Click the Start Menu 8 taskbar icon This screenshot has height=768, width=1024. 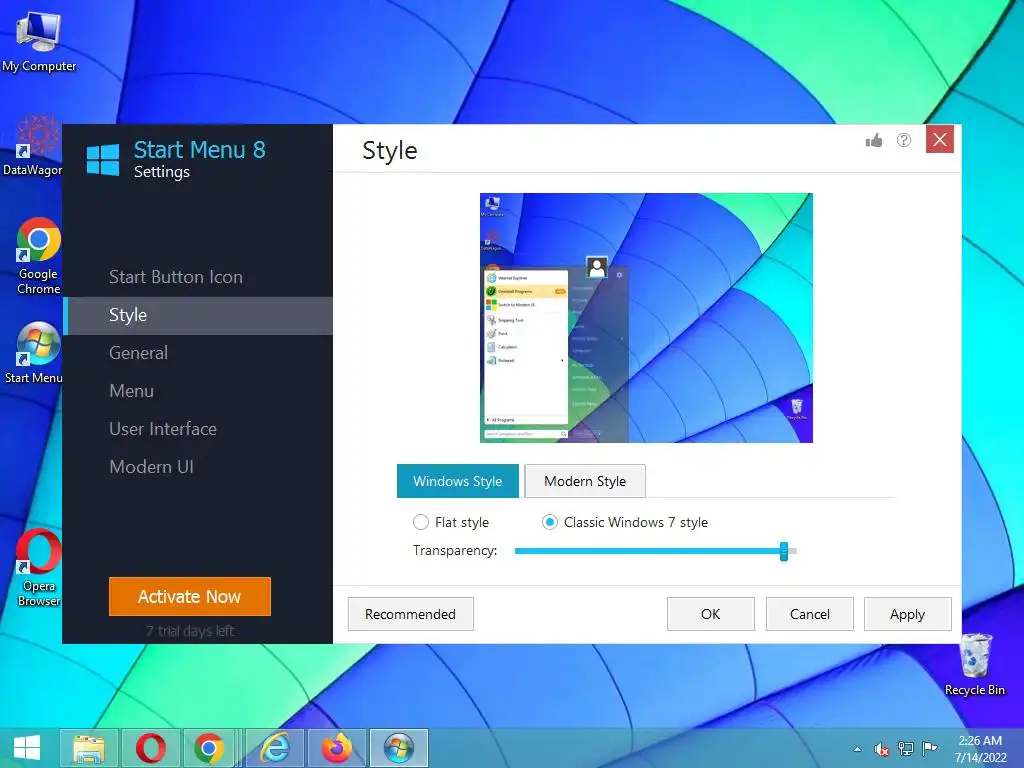tap(399, 748)
